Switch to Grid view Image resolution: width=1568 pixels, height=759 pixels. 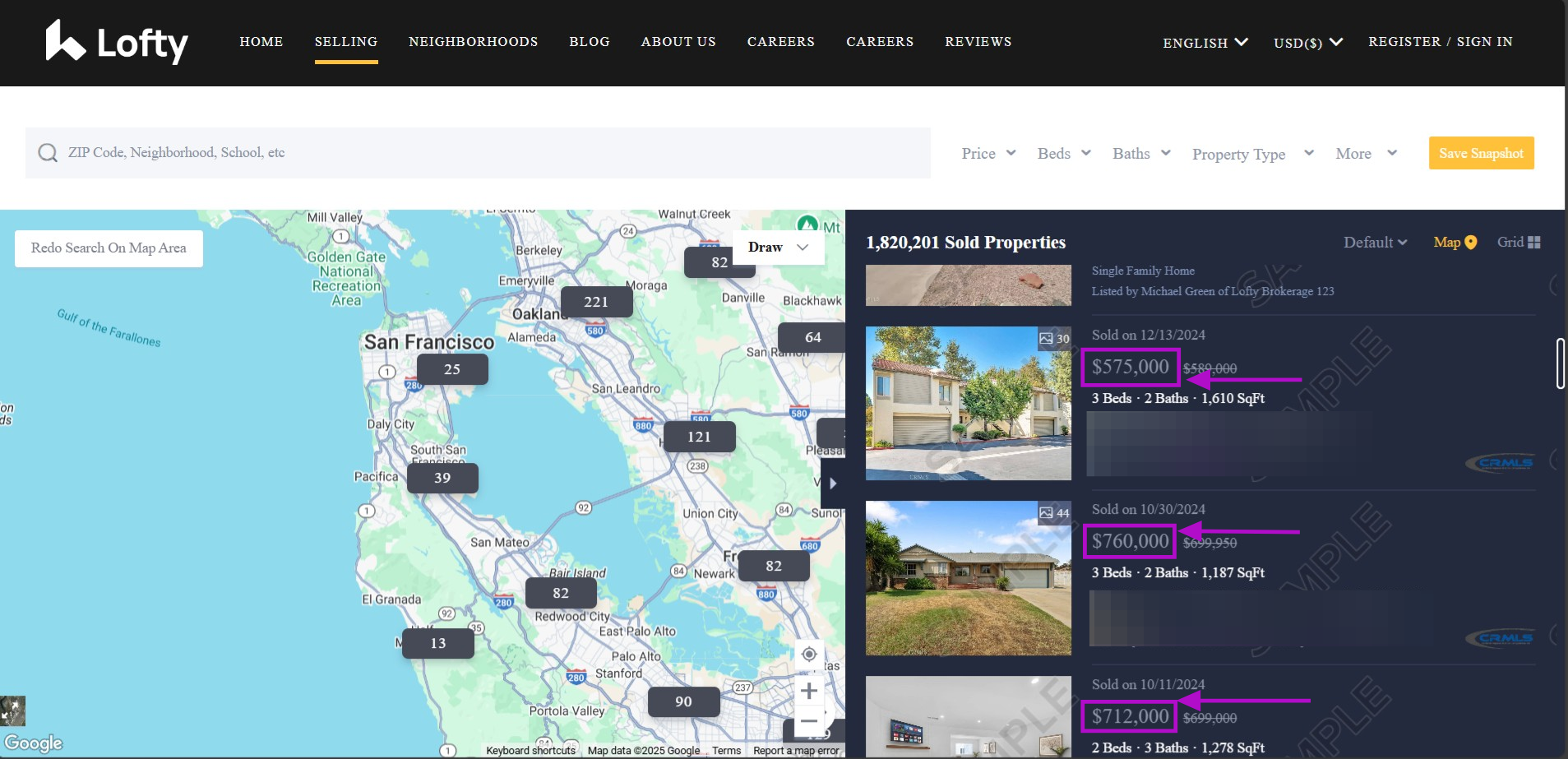coord(1518,243)
